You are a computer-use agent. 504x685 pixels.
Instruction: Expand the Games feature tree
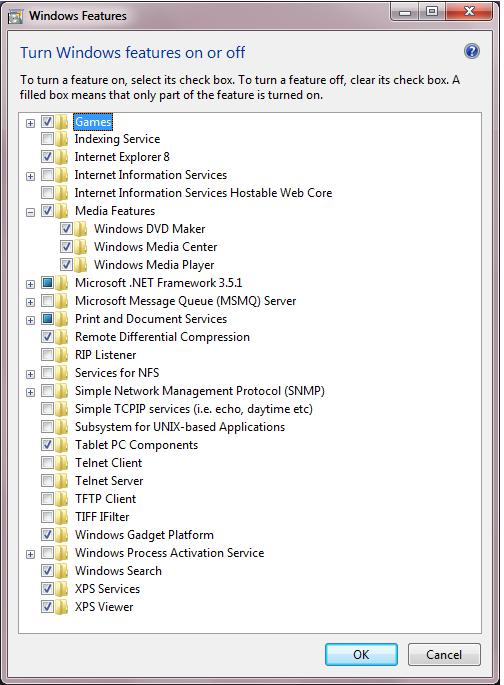(x=30, y=123)
